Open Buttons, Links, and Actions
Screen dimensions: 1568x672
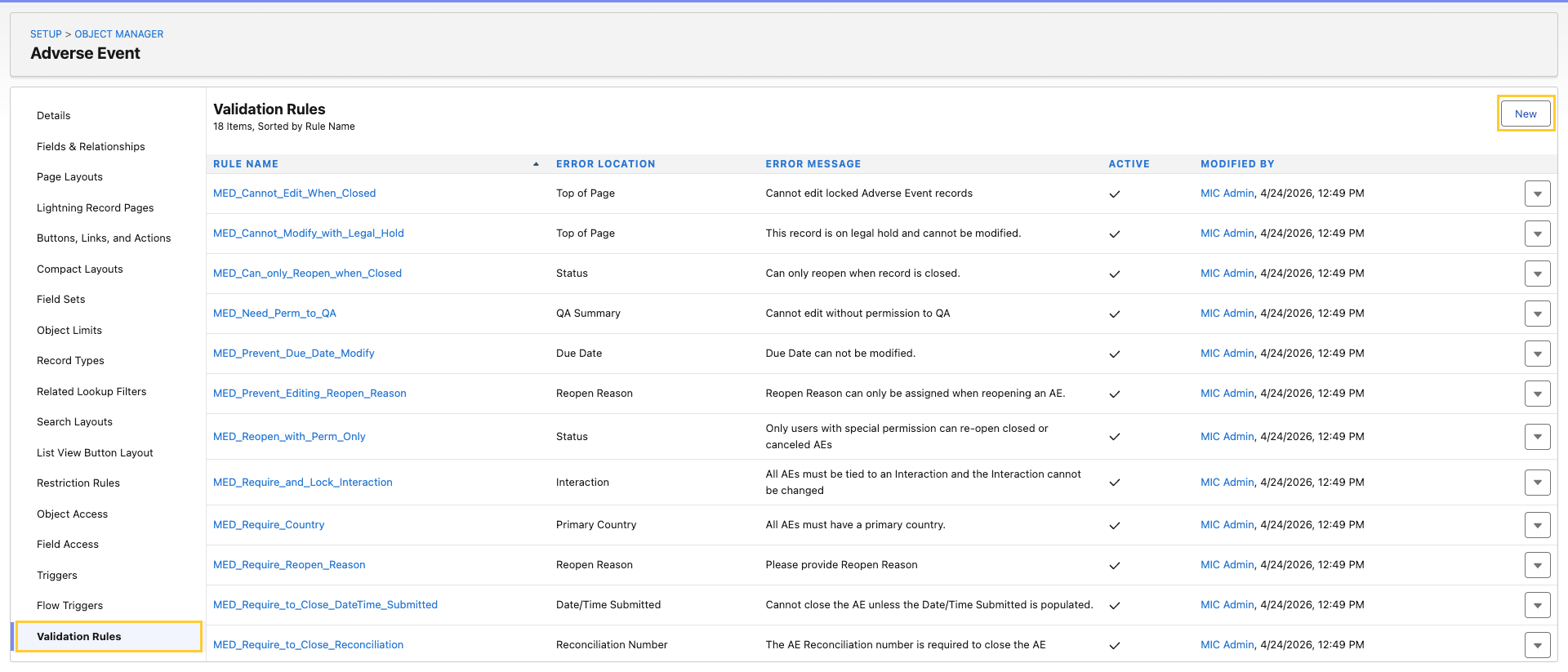coord(104,238)
